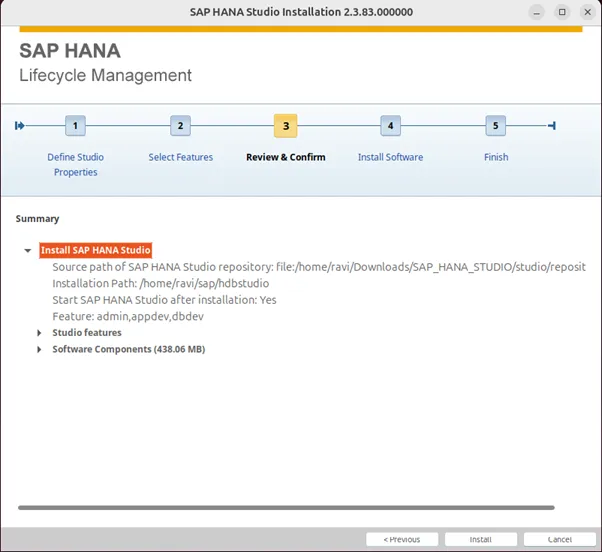Click Feature: admin,appdev,dbdev line
This screenshot has height=552, width=602.
point(128,316)
